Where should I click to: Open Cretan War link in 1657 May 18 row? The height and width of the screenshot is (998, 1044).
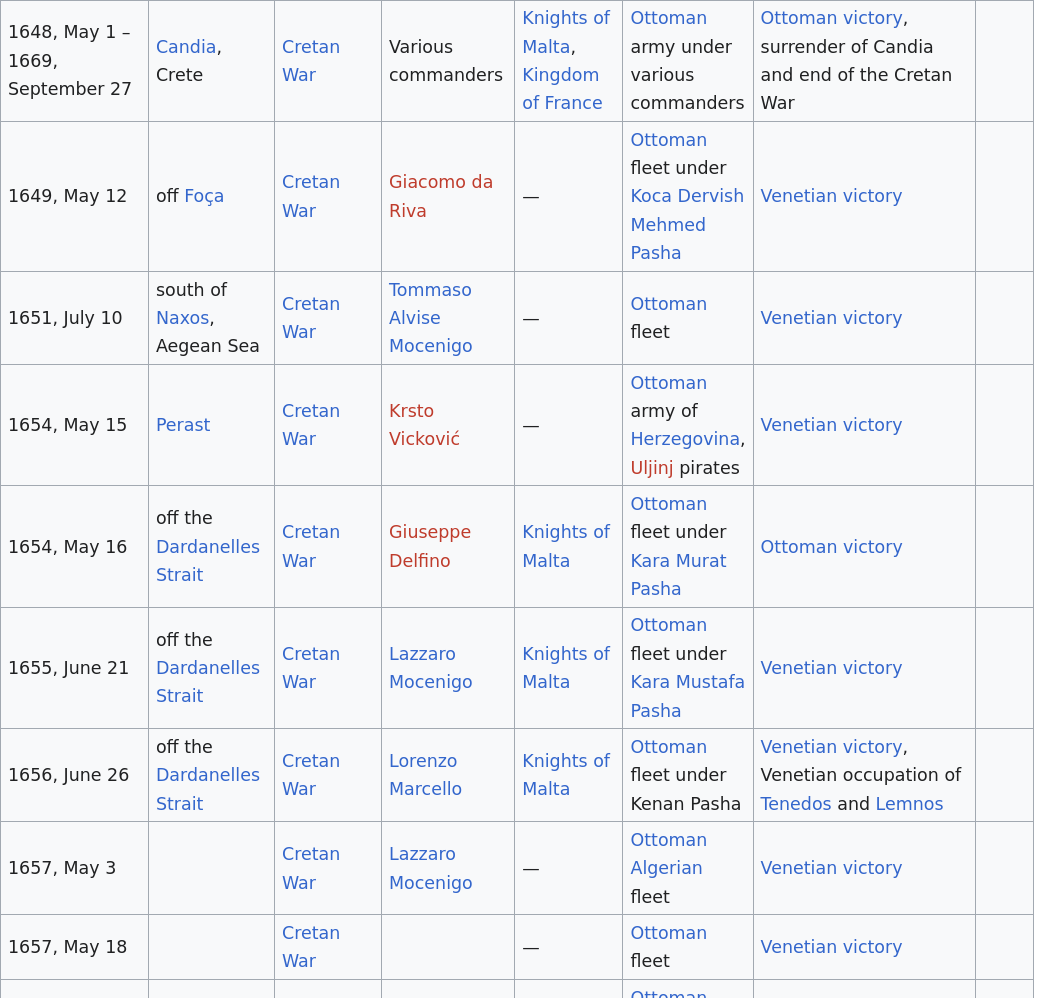coord(311,947)
